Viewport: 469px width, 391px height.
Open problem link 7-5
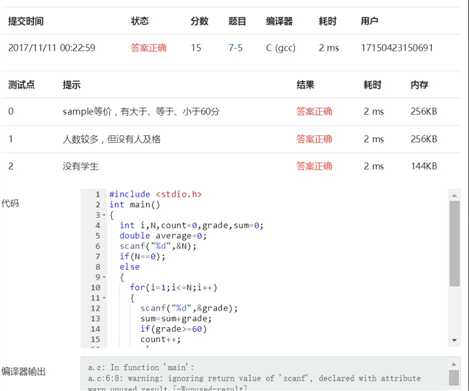(235, 48)
